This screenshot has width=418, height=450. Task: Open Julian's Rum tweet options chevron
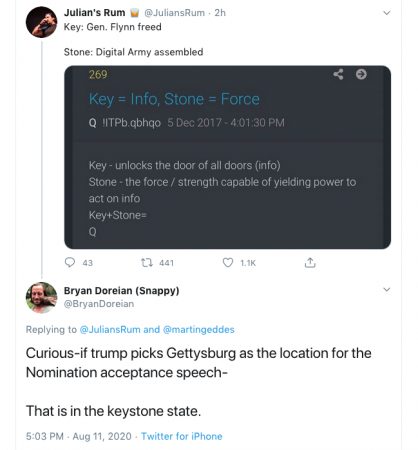[x=387, y=13]
